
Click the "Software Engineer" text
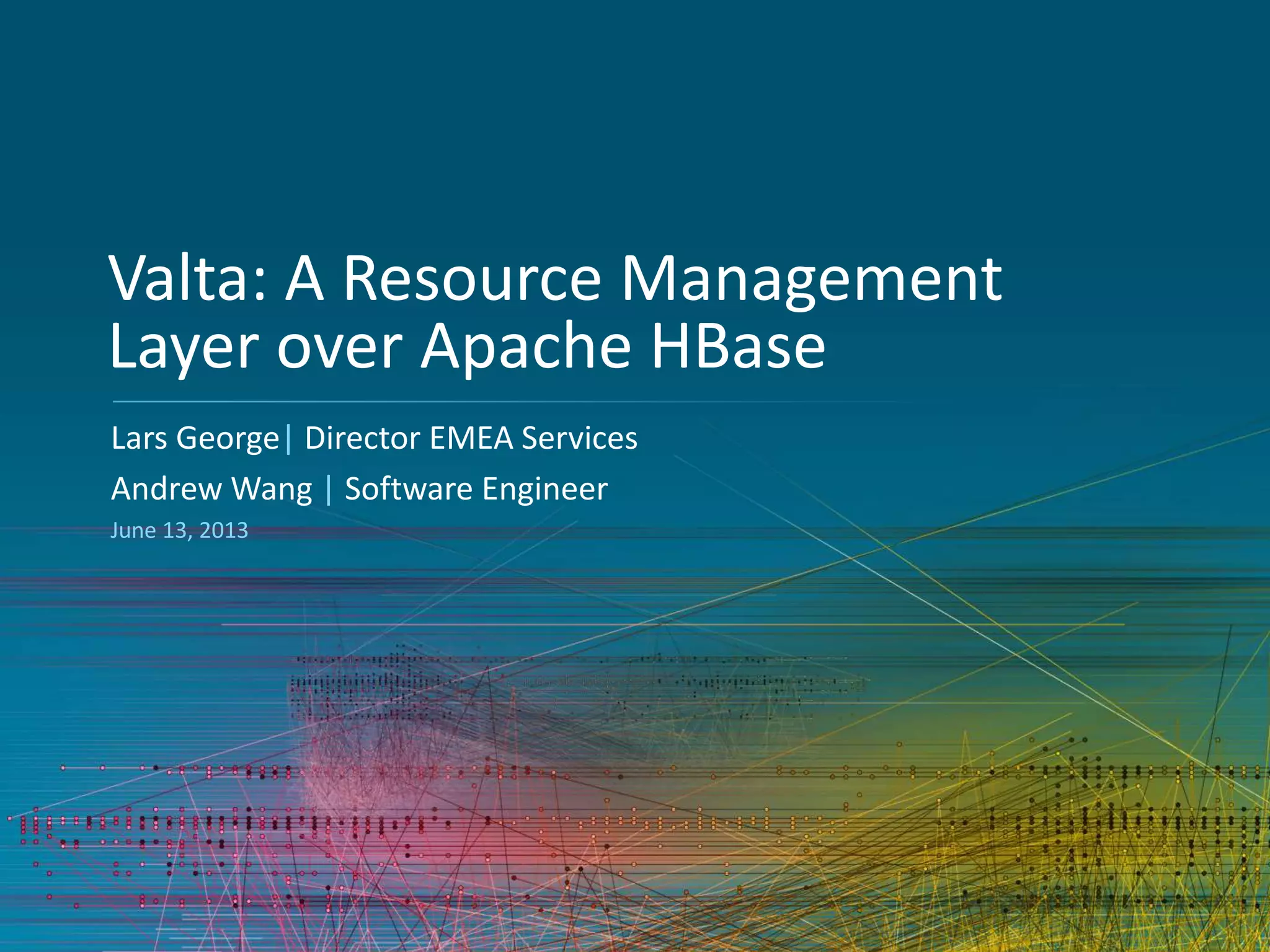tap(476, 489)
